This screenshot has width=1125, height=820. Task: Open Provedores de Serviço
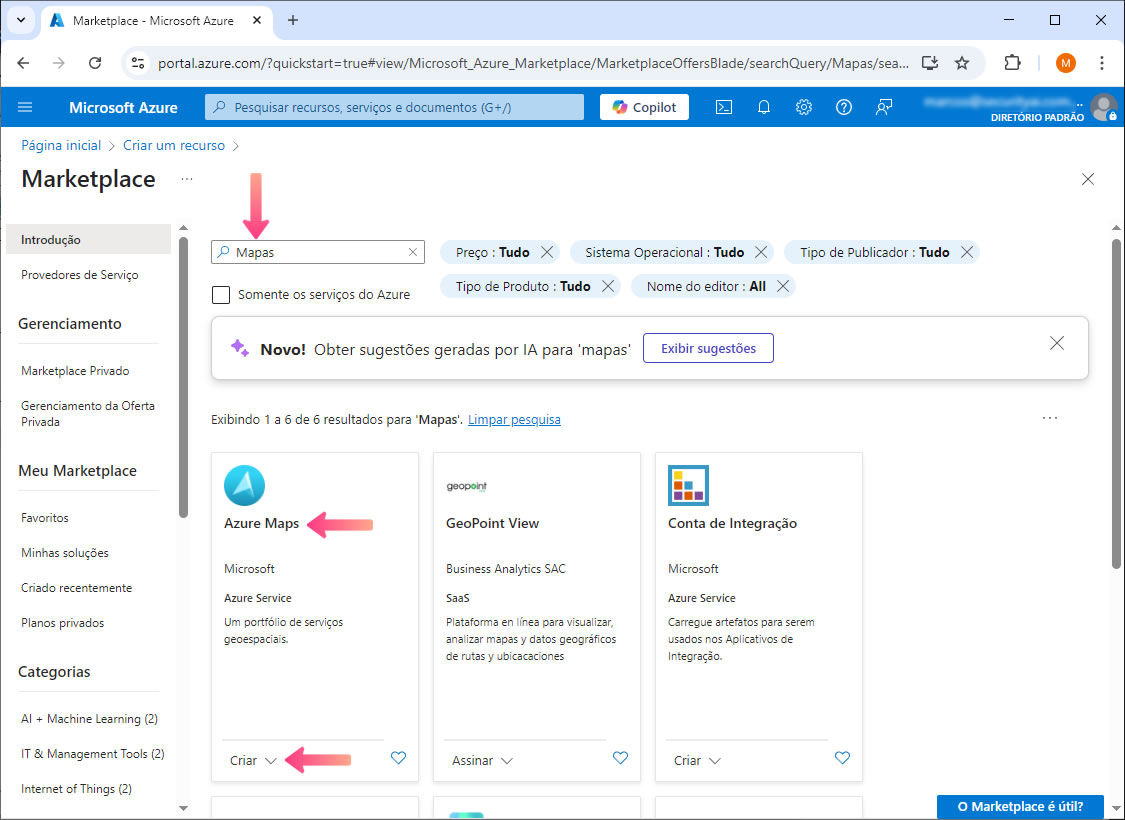80,275
